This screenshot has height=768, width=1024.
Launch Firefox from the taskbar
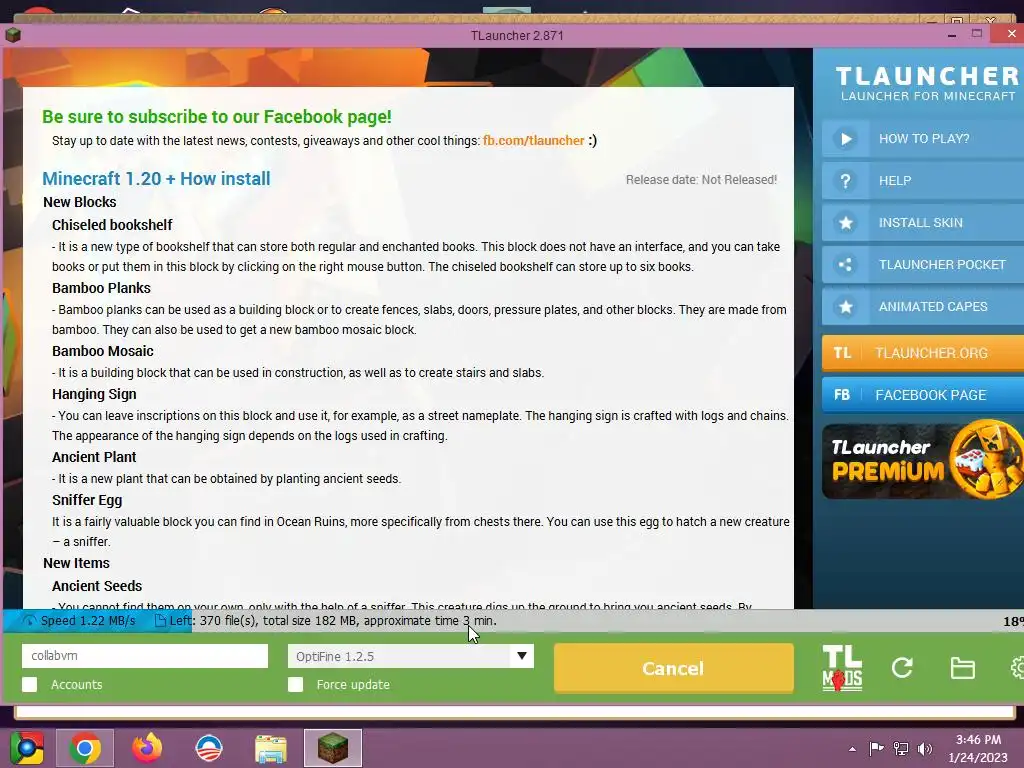click(147, 748)
